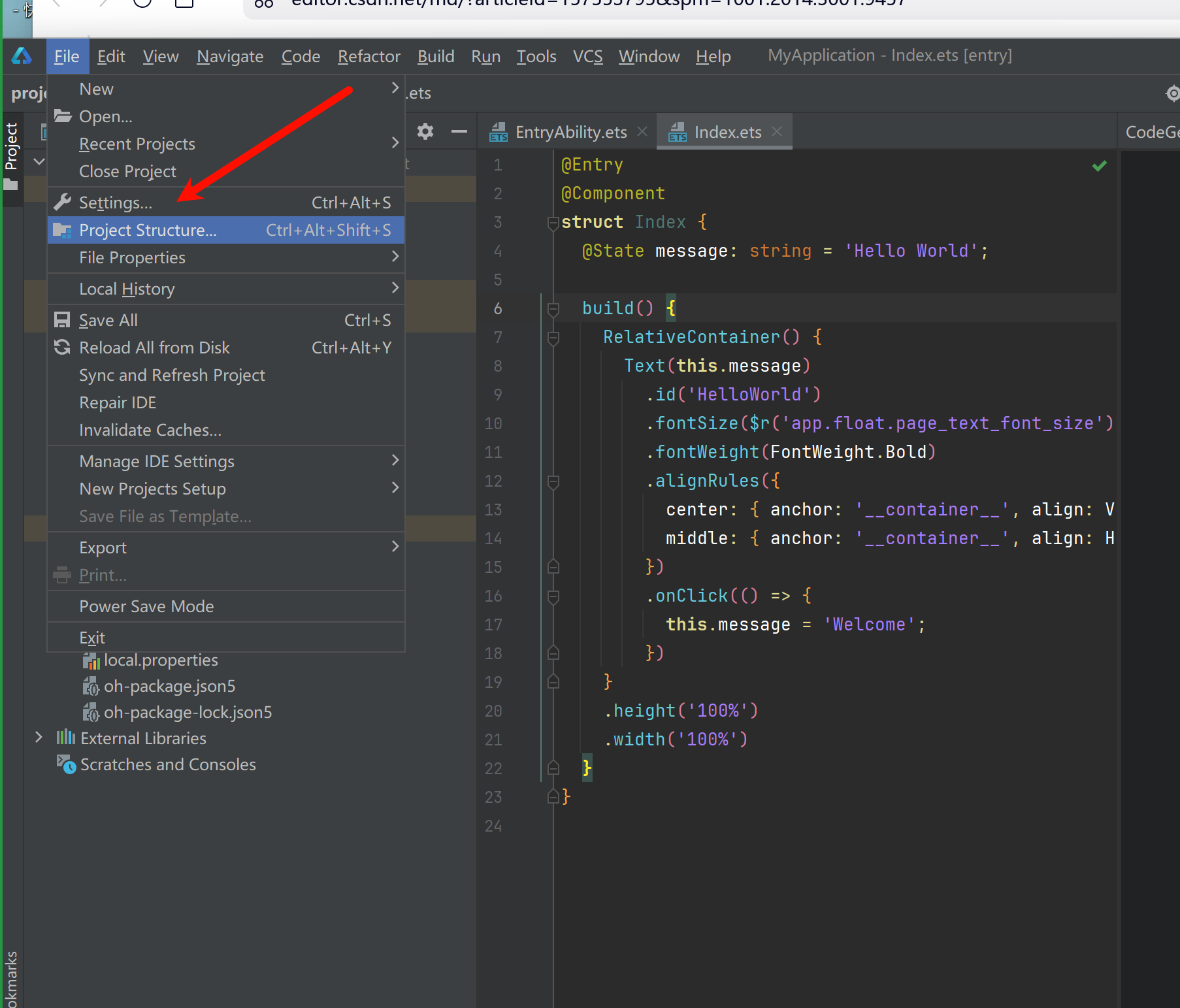
Task: Click the oh-package.json5 file icon
Action: pyautogui.click(x=91, y=687)
